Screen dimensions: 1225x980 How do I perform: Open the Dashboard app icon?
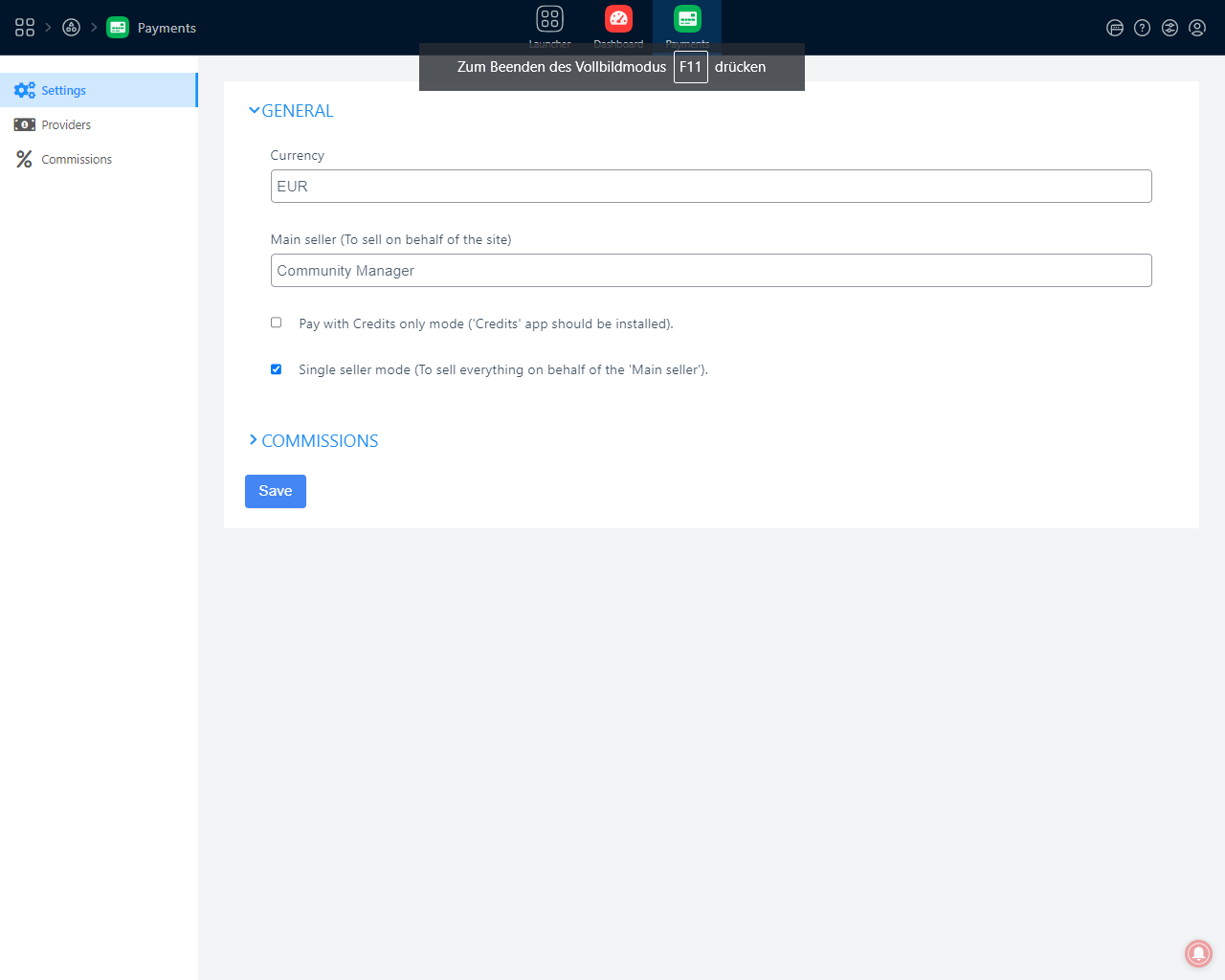[x=618, y=20]
